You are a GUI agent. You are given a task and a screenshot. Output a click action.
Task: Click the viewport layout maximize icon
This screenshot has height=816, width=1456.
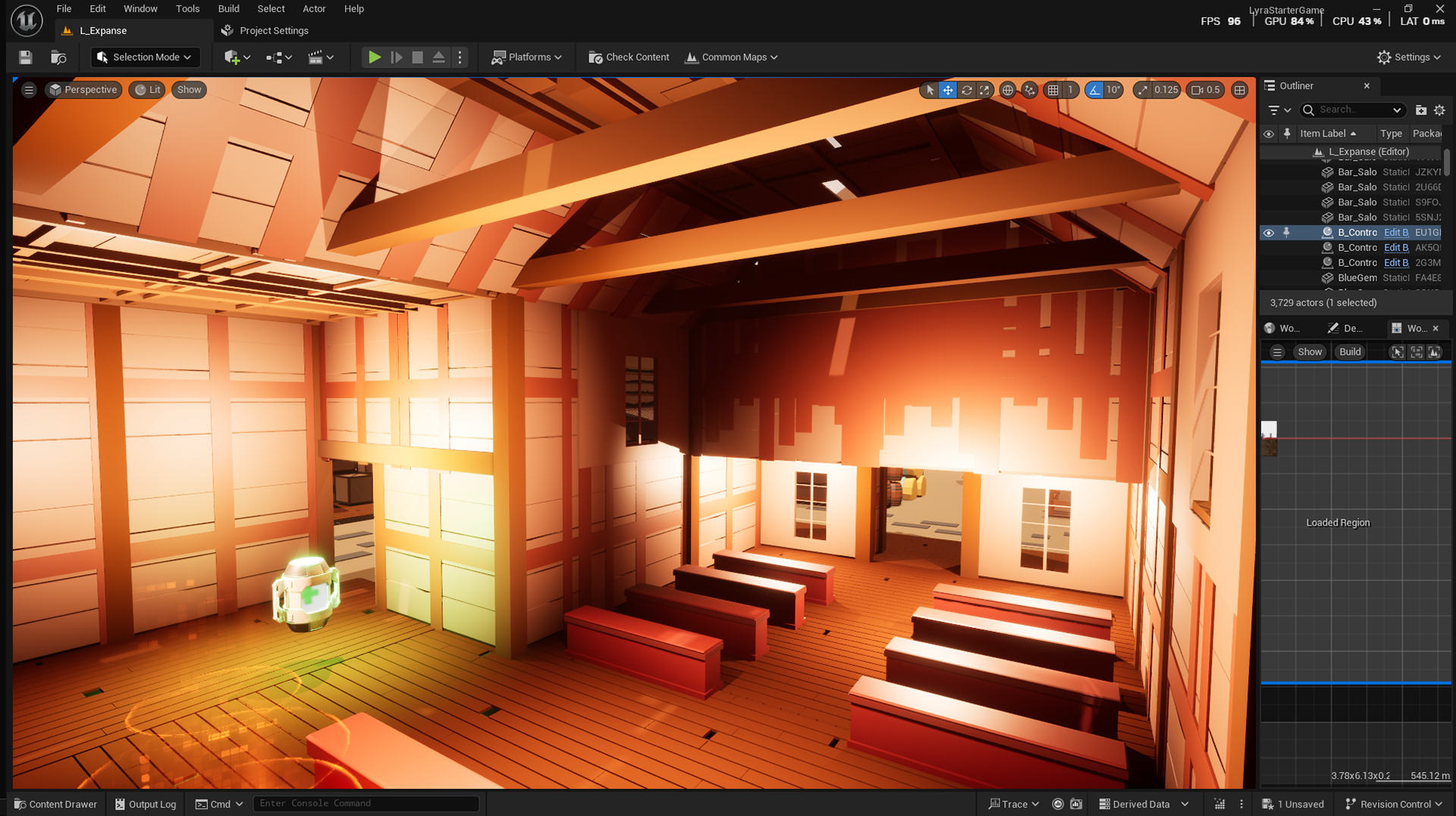tap(1239, 89)
